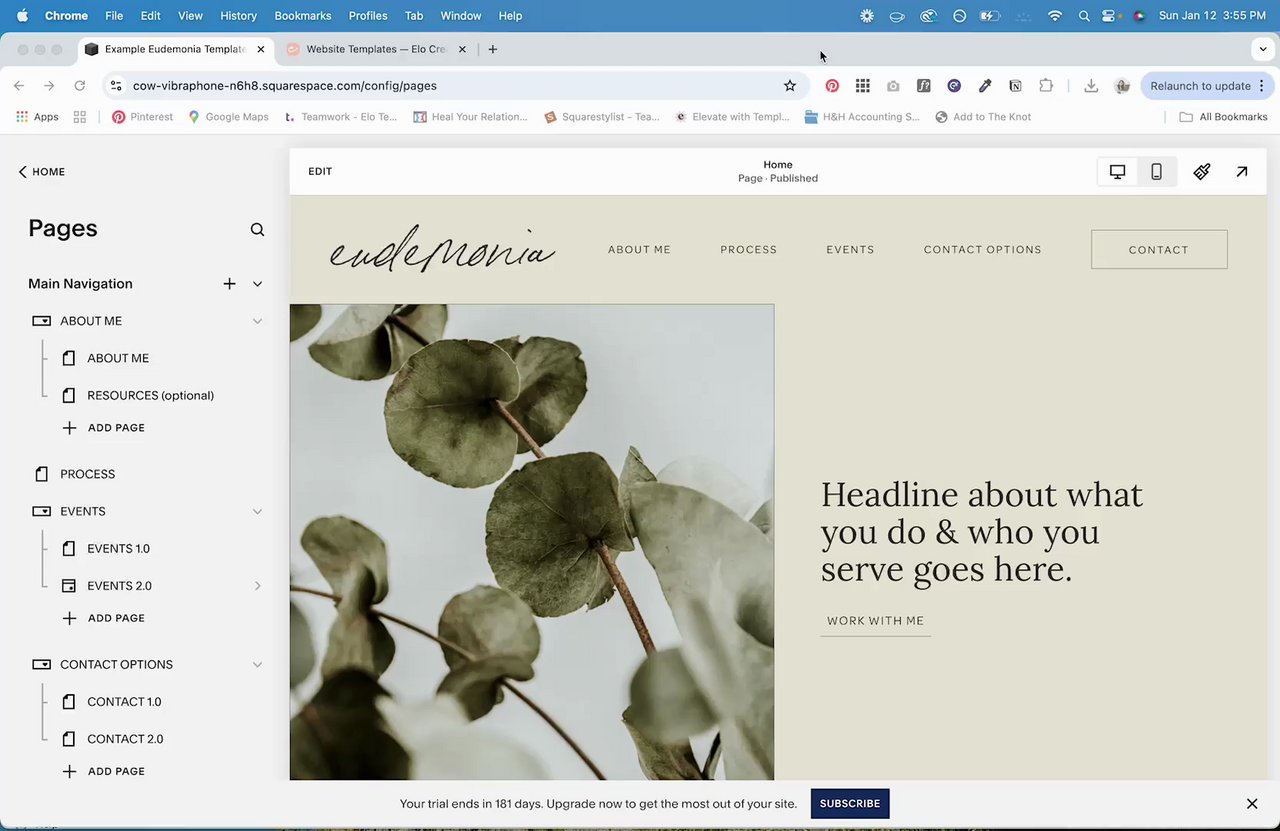The image size is (1280, 831).
Task: Click EDIT above the site preview
Action: coord(320,172)
